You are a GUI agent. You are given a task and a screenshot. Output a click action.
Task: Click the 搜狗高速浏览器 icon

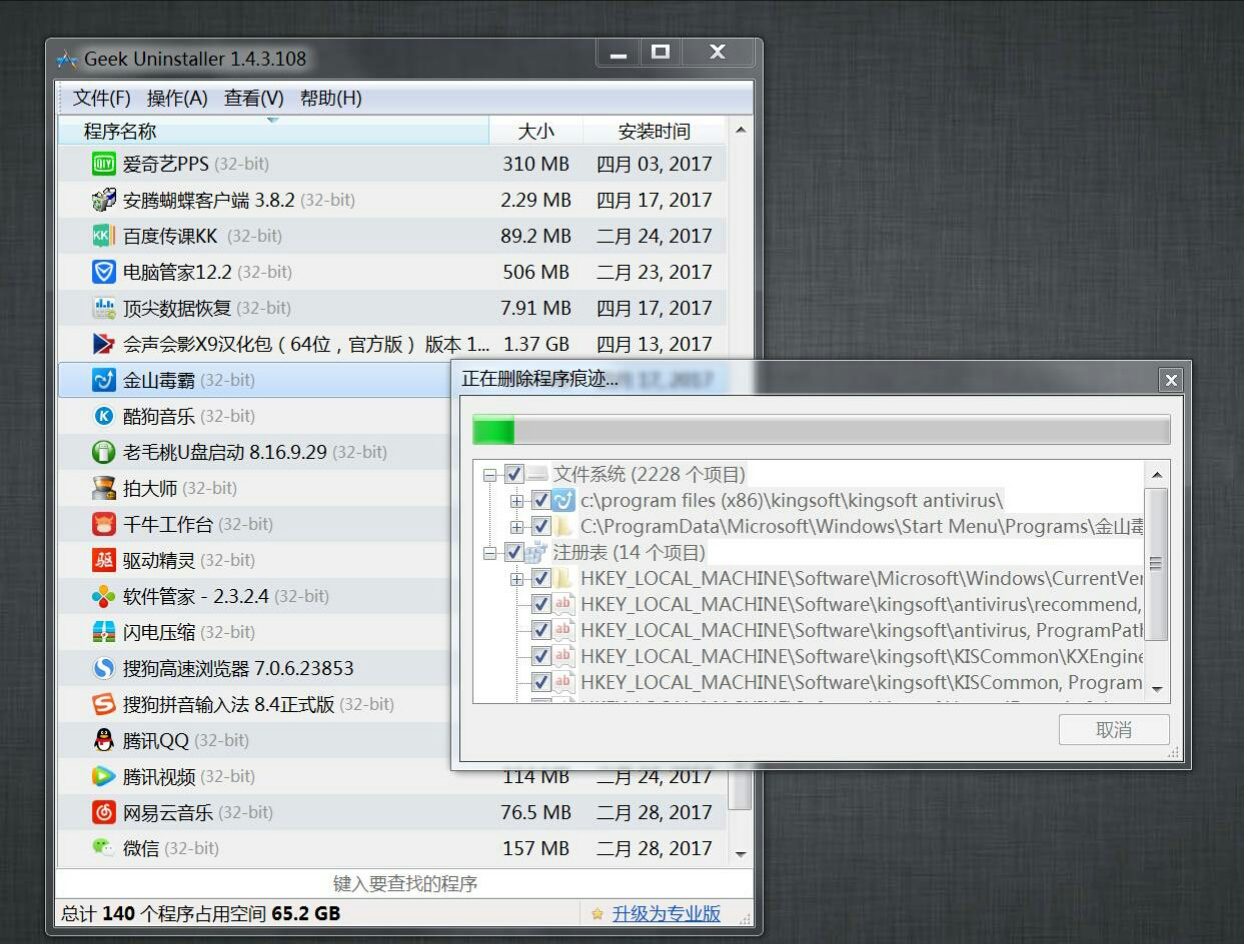tap(104, 668)
